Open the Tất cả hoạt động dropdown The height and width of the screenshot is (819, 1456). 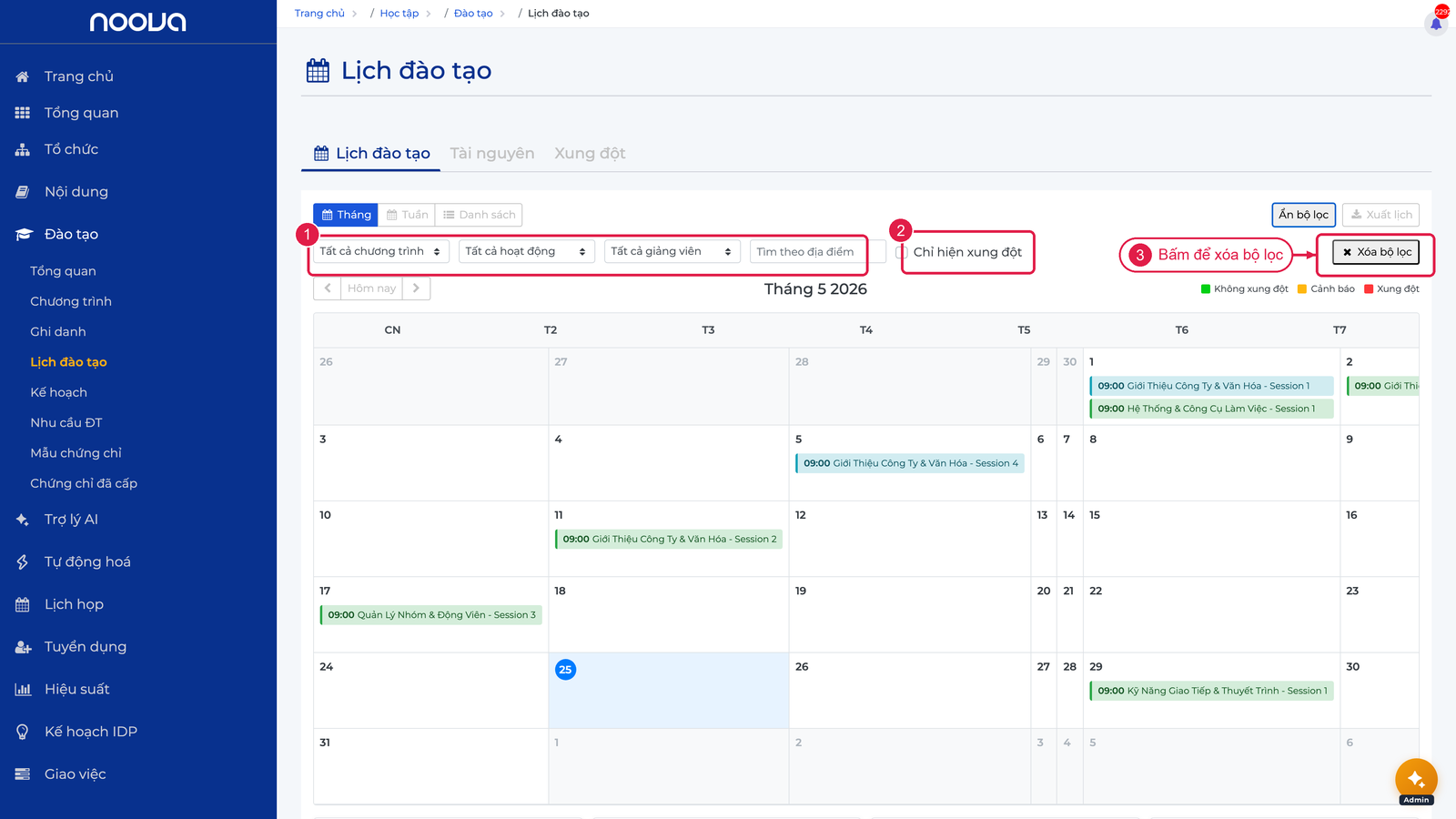point(527,251)
